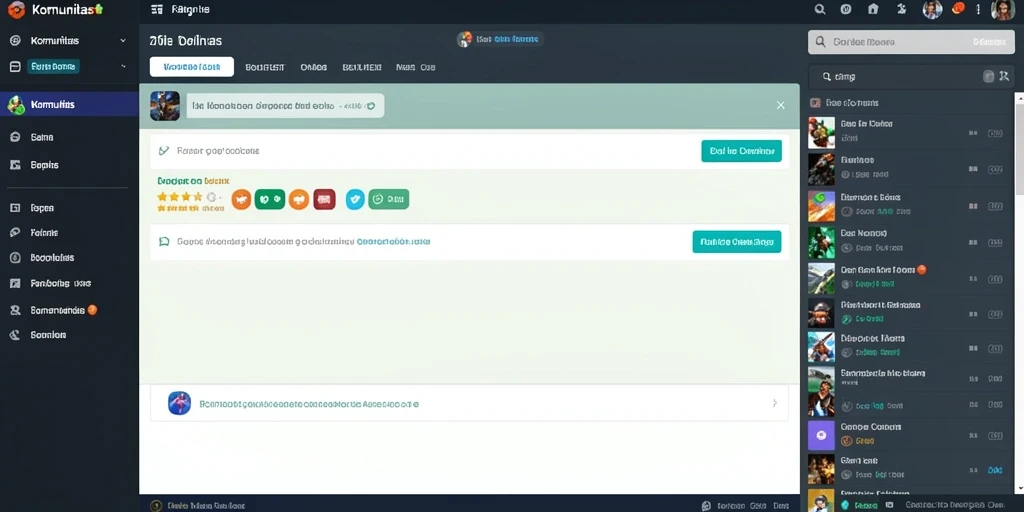Image resolution: width=1024 pixels, height=512 pixels.
Task: Follow the teal link text in the second card
Action: (393, 242)
